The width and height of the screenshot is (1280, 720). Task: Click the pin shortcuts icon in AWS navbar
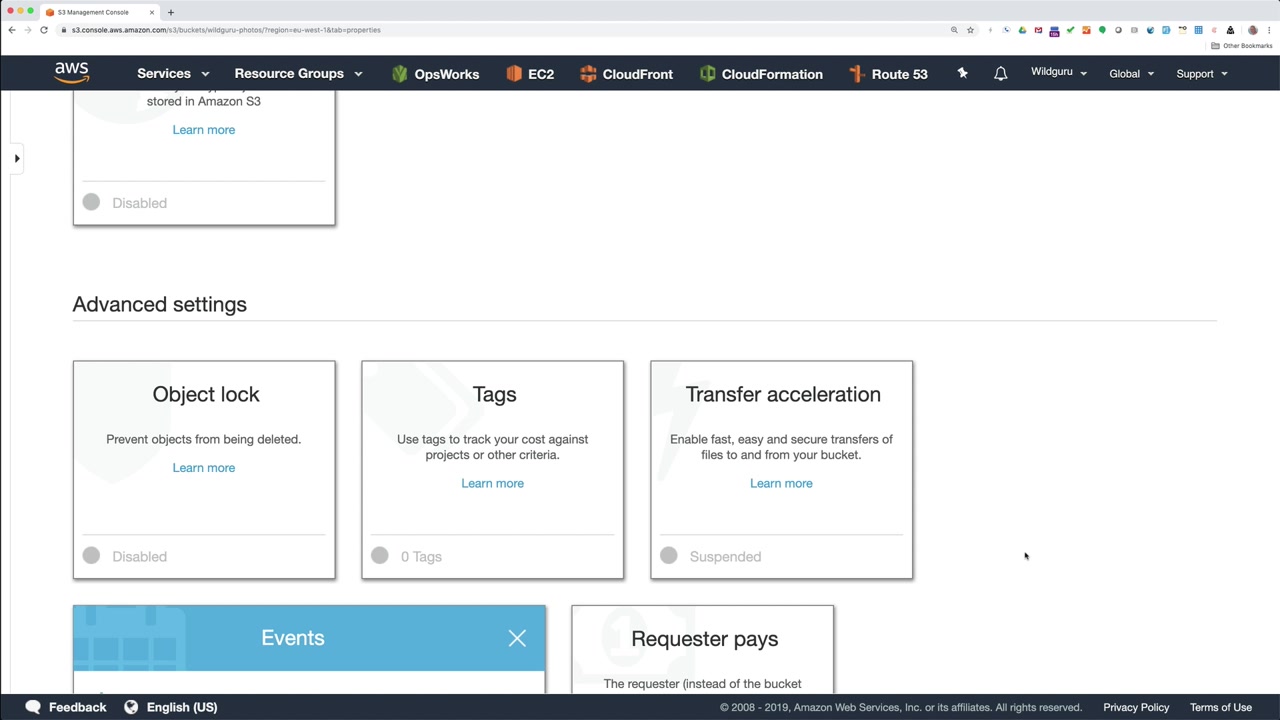pyautogui.click(x=962, y=73)
